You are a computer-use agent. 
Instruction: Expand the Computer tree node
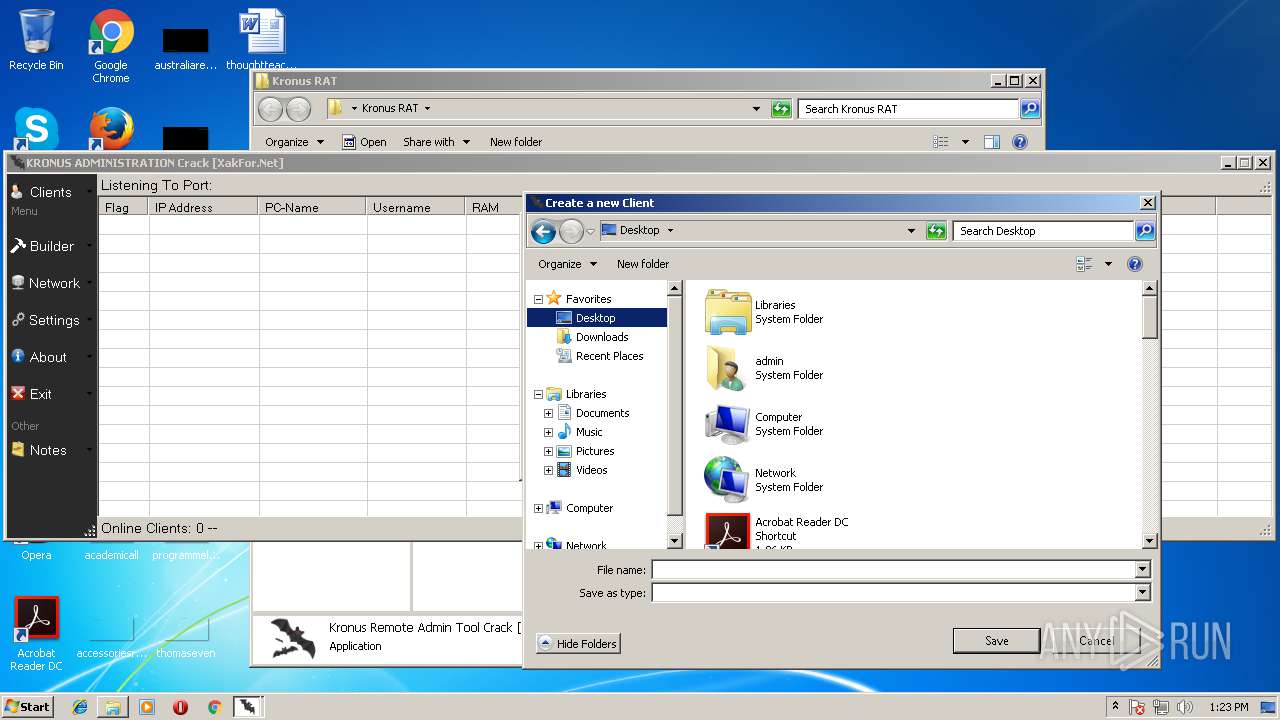[x=538, y=508]
